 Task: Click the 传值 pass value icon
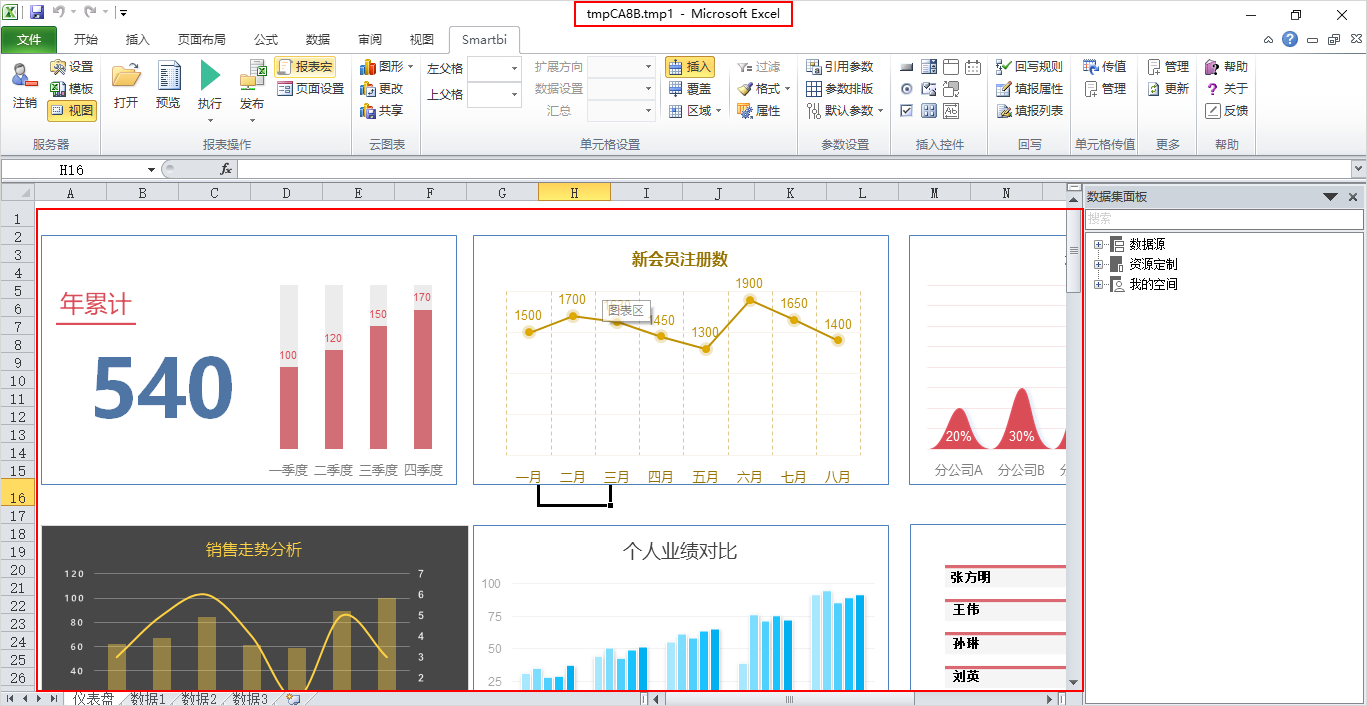[x=1090, y=66]
